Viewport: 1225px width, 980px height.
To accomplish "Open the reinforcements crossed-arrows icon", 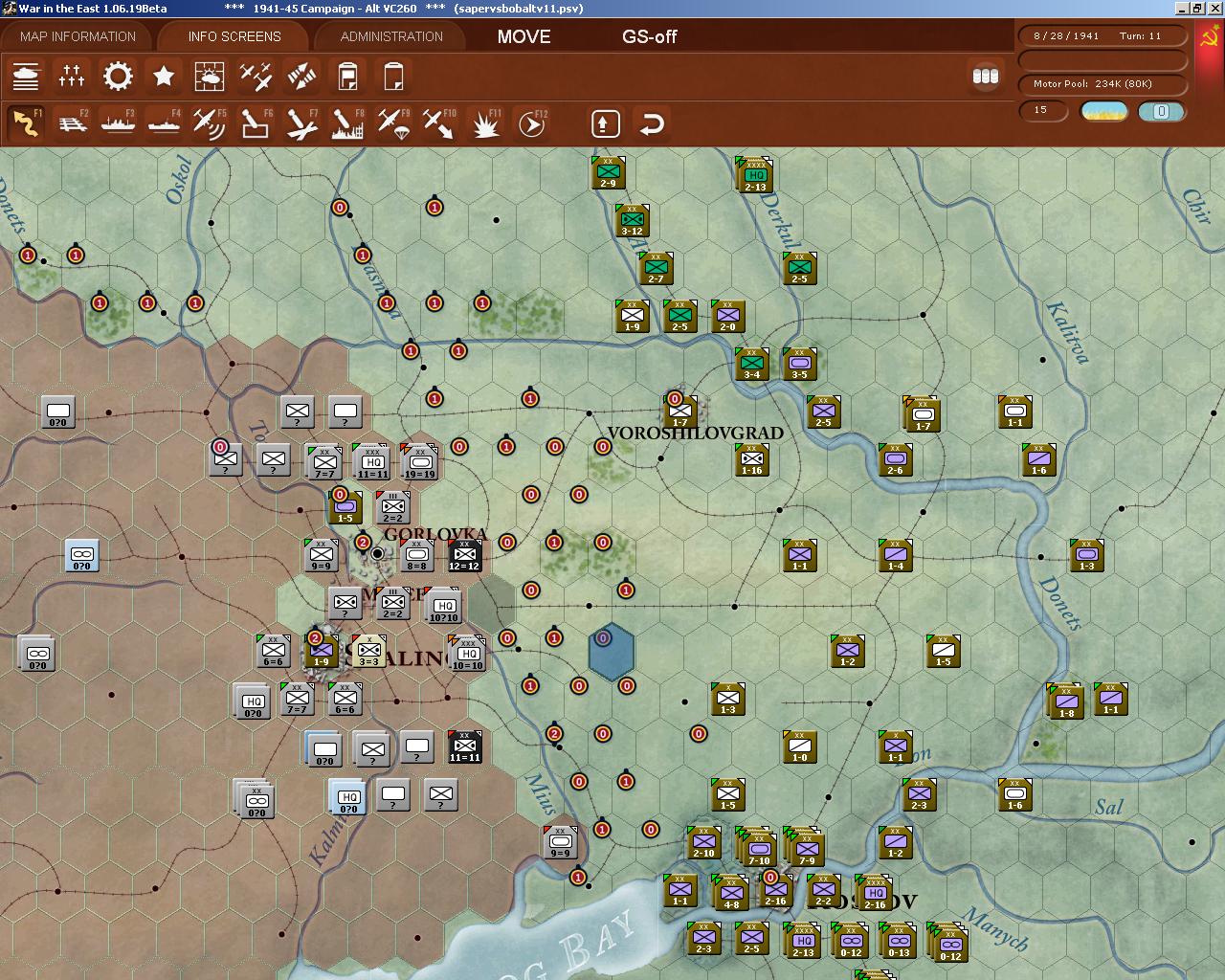I will coord(301,76).
